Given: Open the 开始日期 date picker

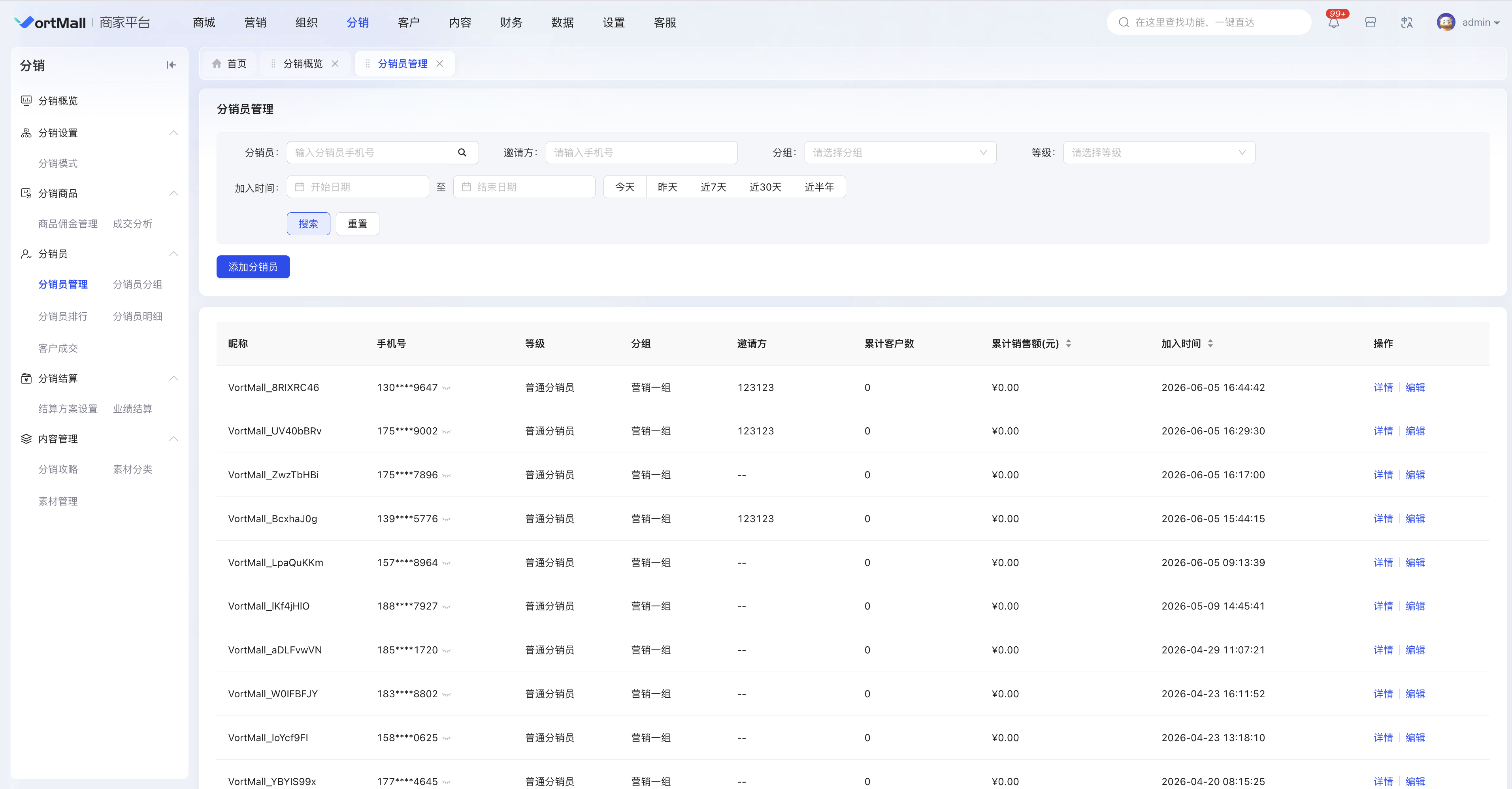Looking at the screenshot, I should coord(358,187).
